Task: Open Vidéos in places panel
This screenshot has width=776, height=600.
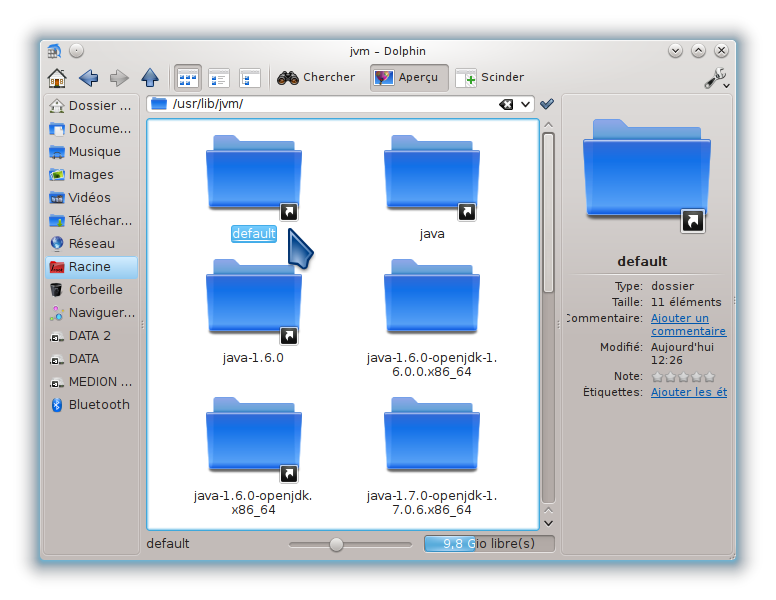Action: (x=92, y=198)
